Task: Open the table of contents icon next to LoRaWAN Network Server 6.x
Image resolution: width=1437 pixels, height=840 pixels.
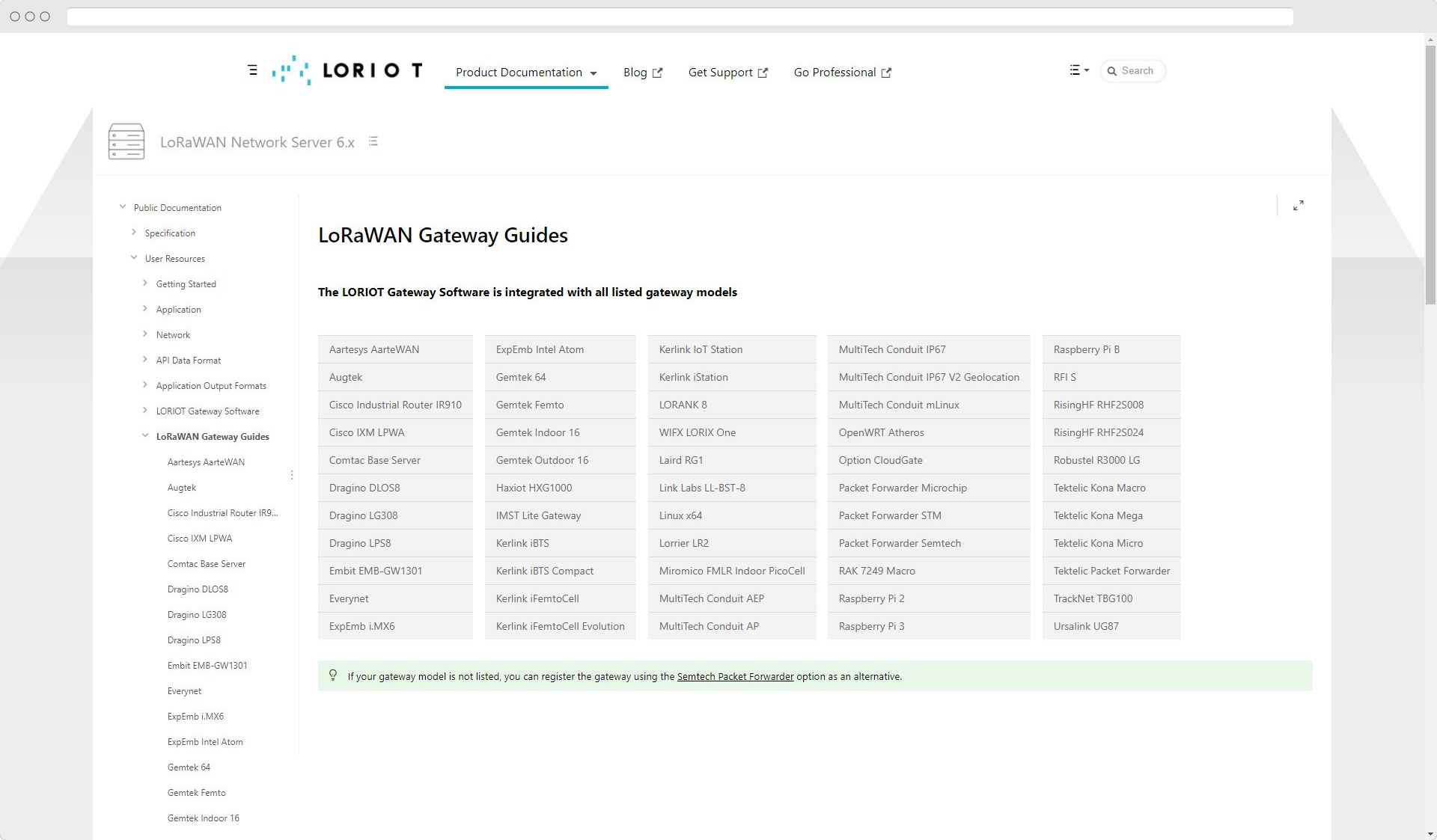Action: tap(373, 141)
